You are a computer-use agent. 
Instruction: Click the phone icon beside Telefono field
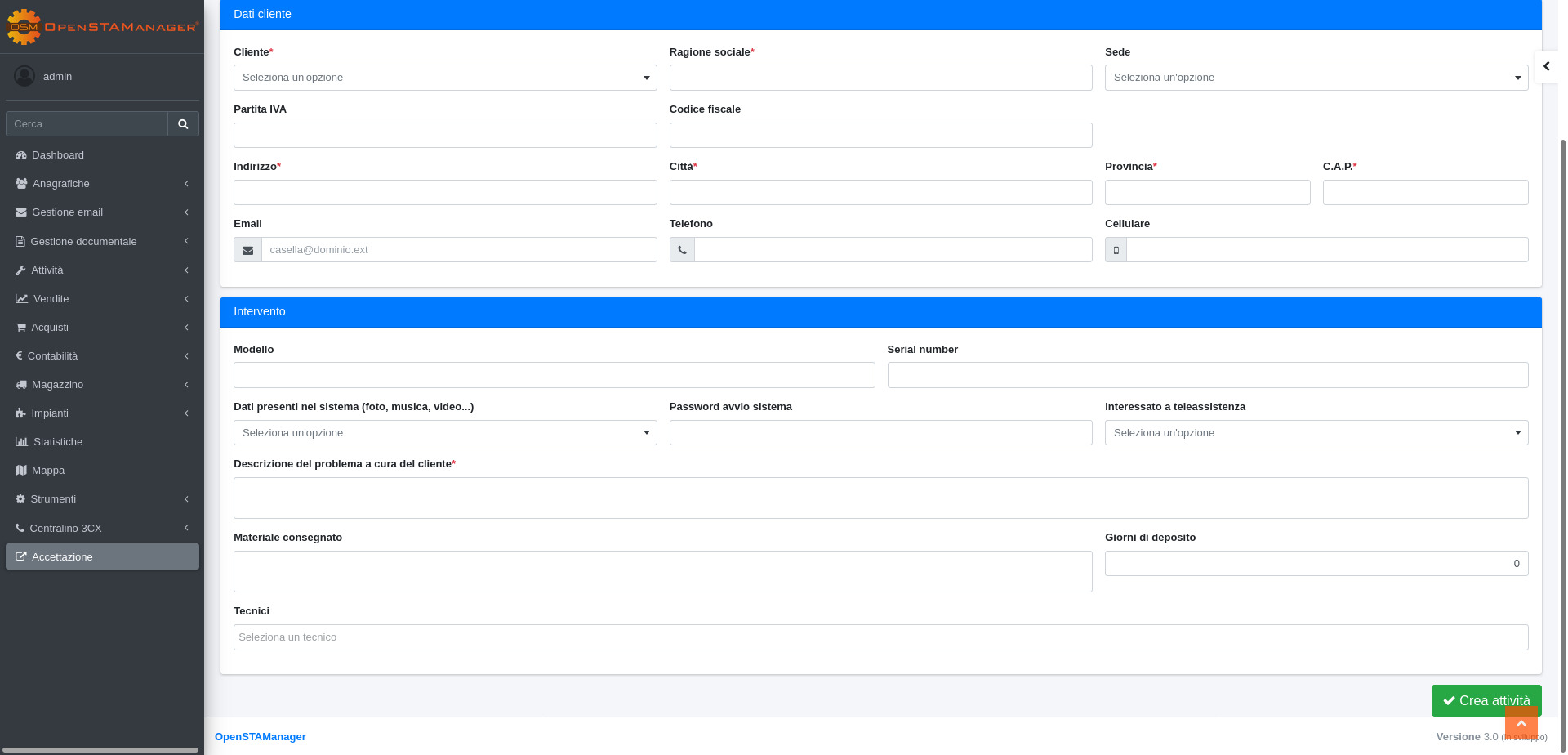tap(682, 250)
